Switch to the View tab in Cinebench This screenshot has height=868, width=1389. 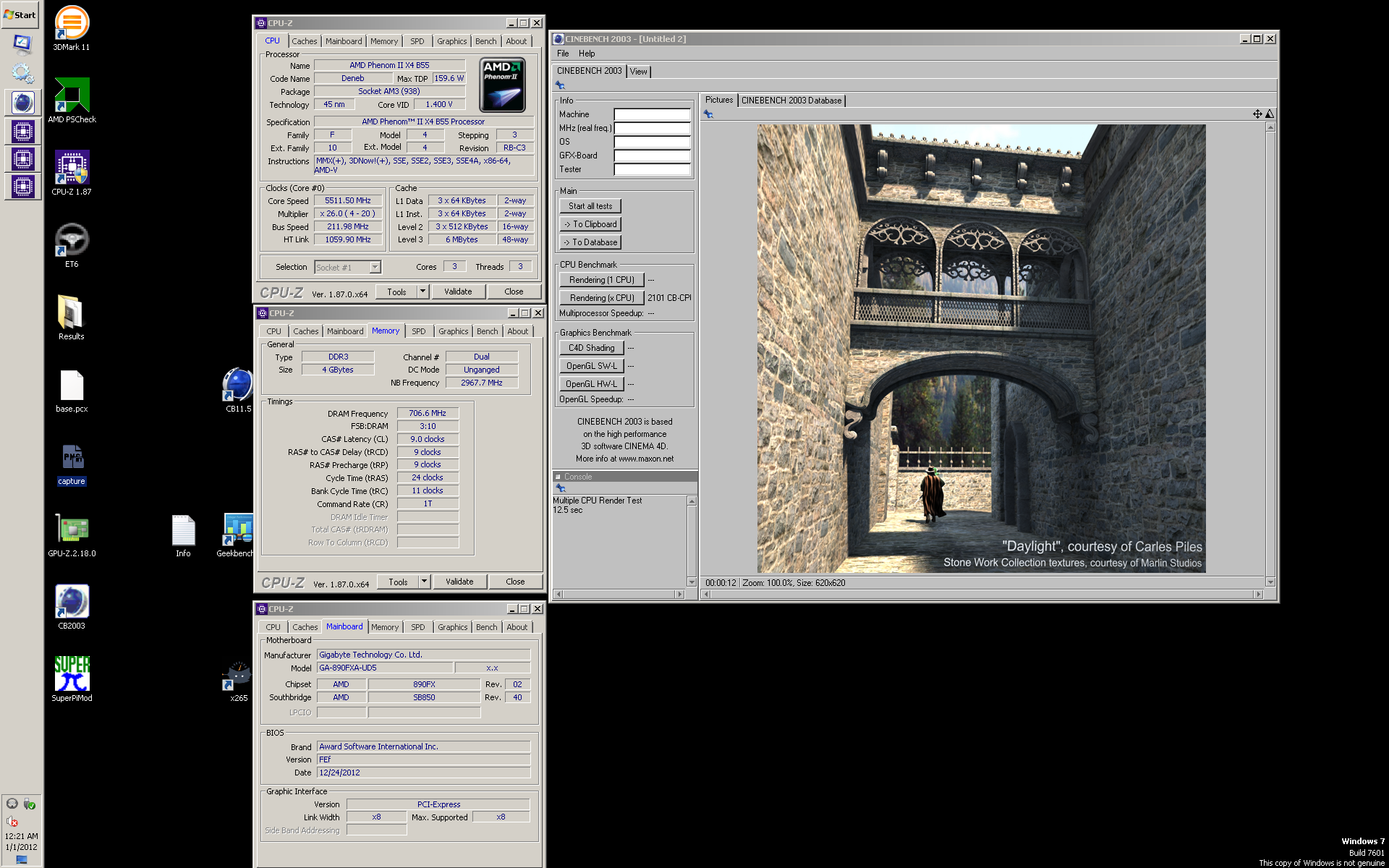tap(638, 71)
